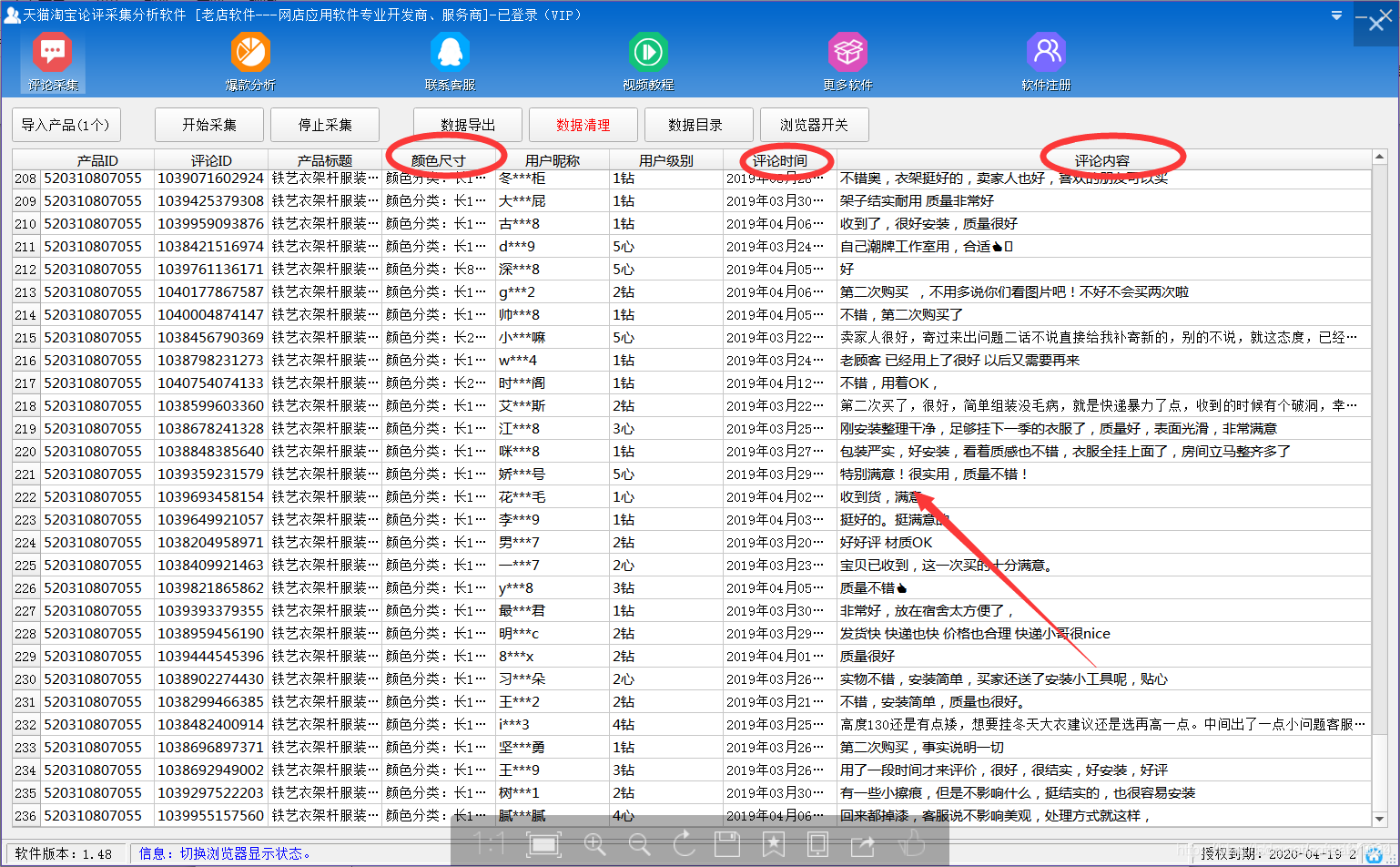This screenshot has width=1400, height=867.
Task: Click the rotate image icon
Action: 685,844
